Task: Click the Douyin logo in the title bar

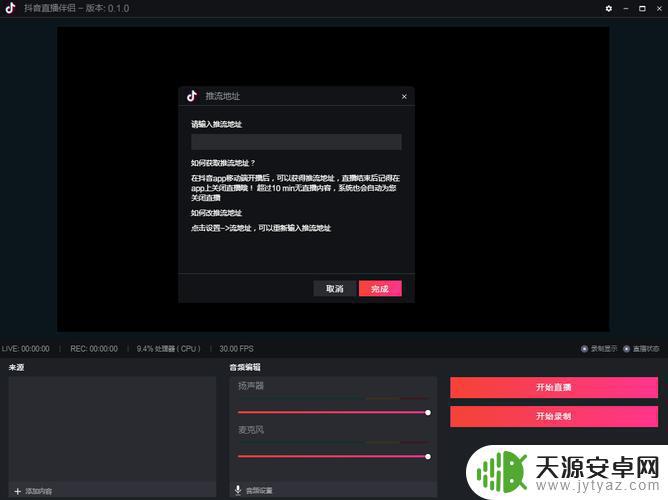Action: (x=11, y=8)
